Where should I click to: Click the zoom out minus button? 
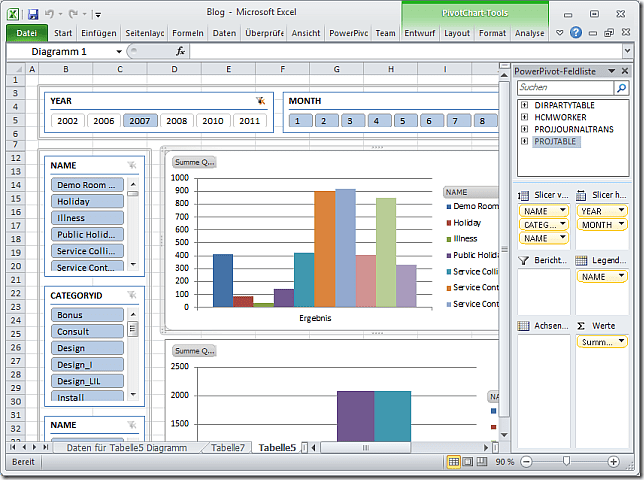click(x=526, y=462)
